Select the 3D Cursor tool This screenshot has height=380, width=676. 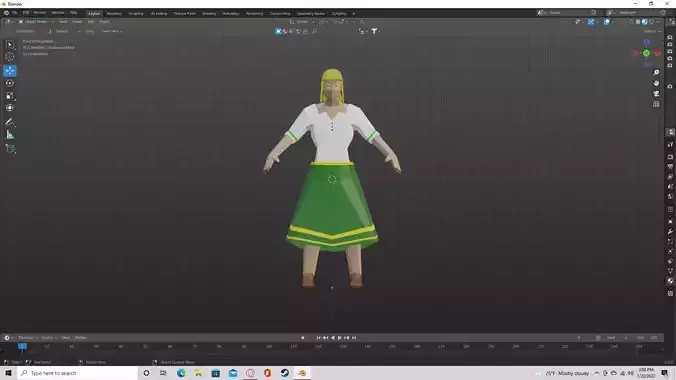10,57
